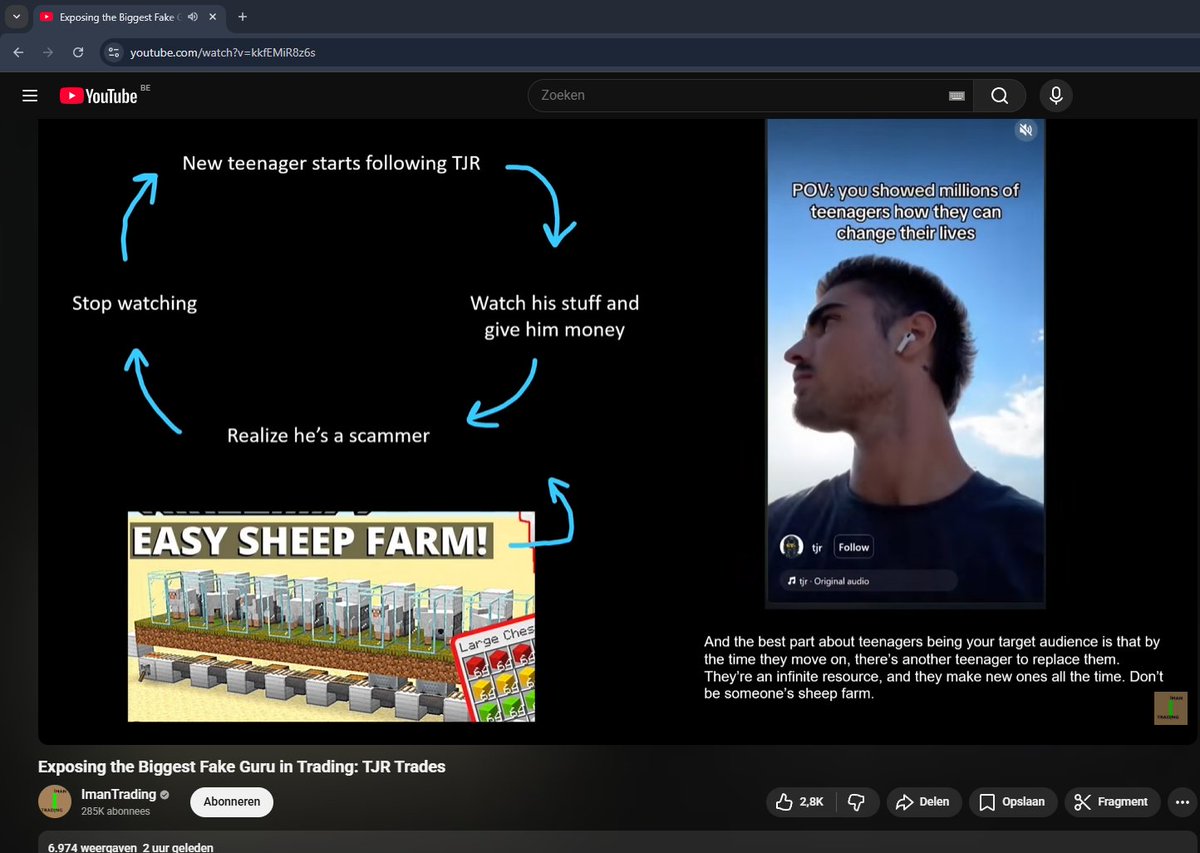Open ImanTrading channel avatar
This screenshot has height=853, width=1200.
[x=54, y=802]
